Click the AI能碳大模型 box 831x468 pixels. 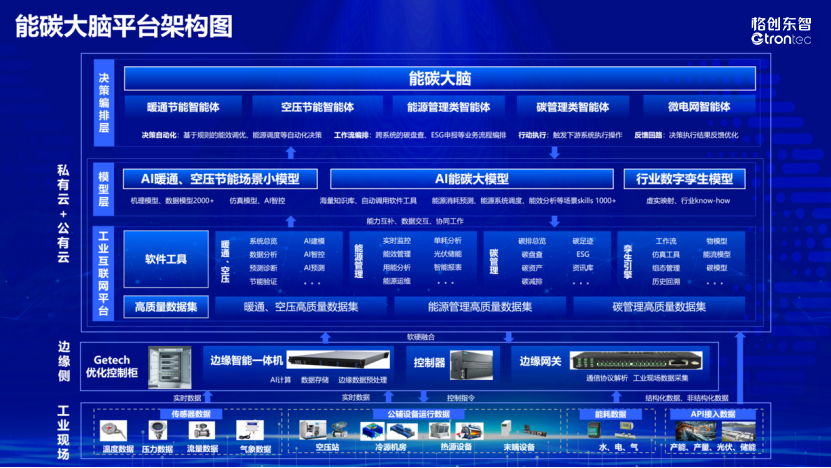[x=472, y=179]
